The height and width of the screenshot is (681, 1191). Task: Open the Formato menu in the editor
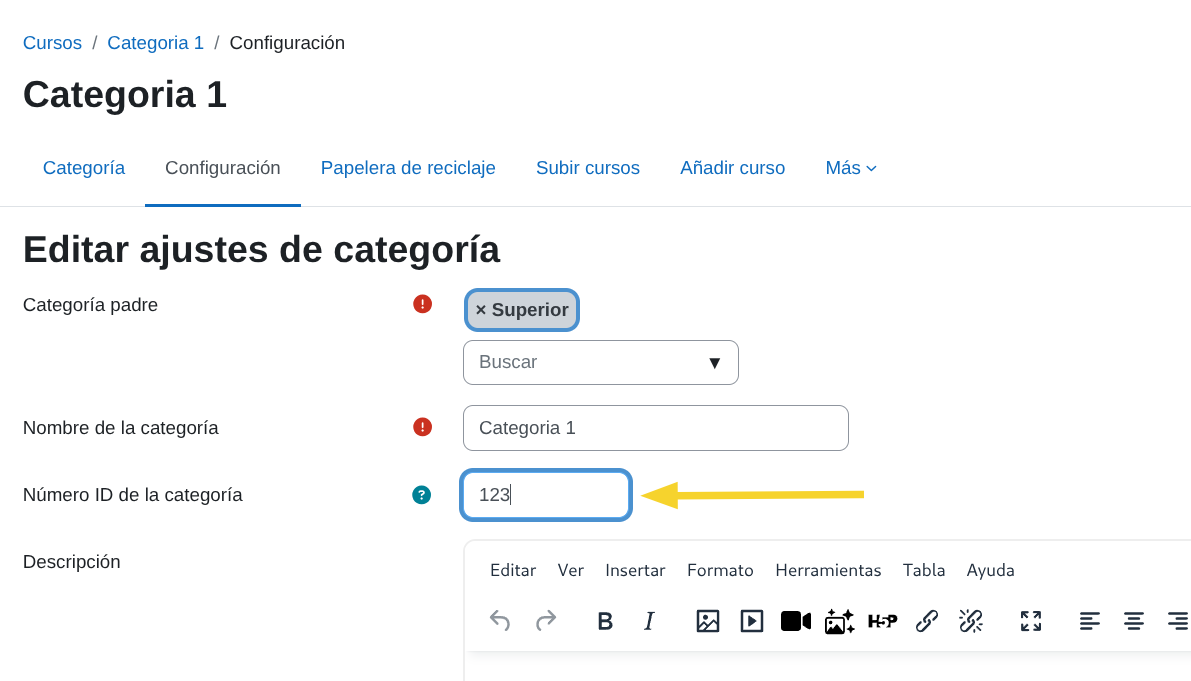(720, 570)
